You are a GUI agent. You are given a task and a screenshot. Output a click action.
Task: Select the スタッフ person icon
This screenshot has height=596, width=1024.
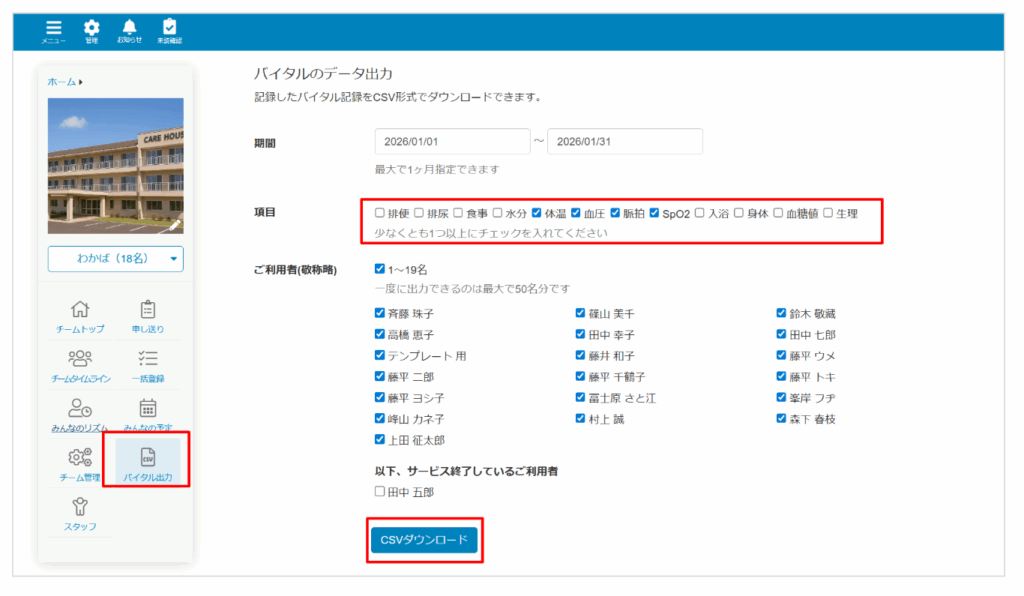(x=80, y=511)
